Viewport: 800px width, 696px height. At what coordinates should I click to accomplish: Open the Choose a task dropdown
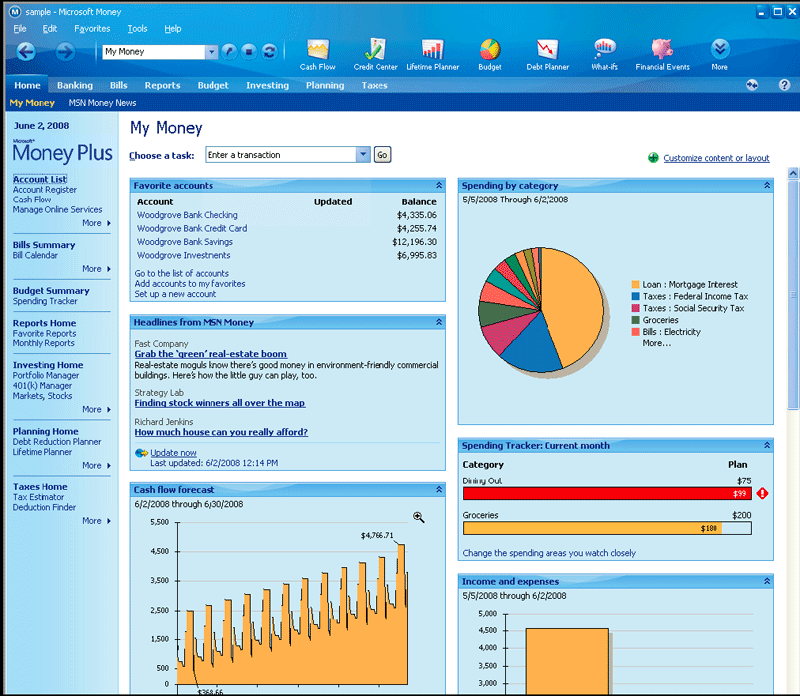[x=363, y=155]
